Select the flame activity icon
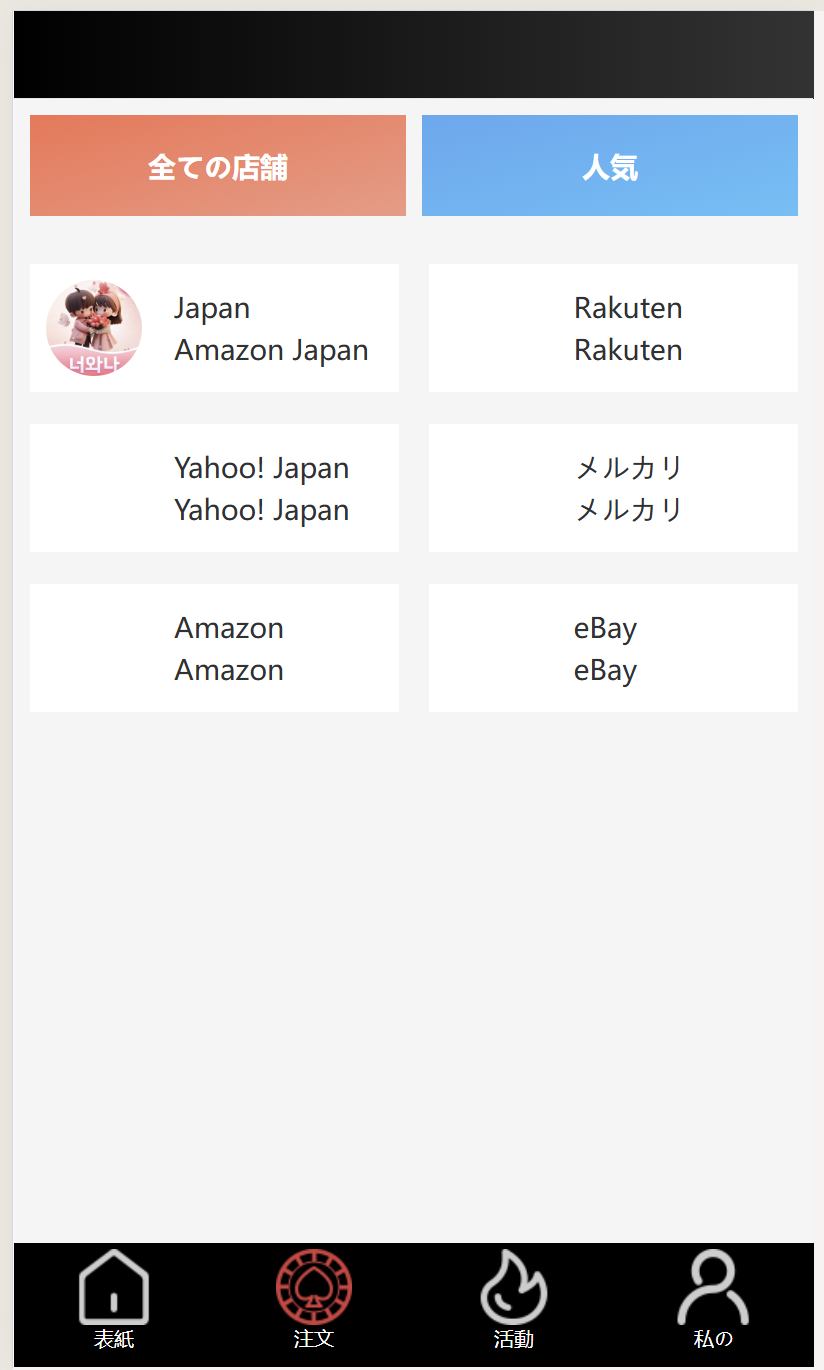 click(x=513, y=1288)
